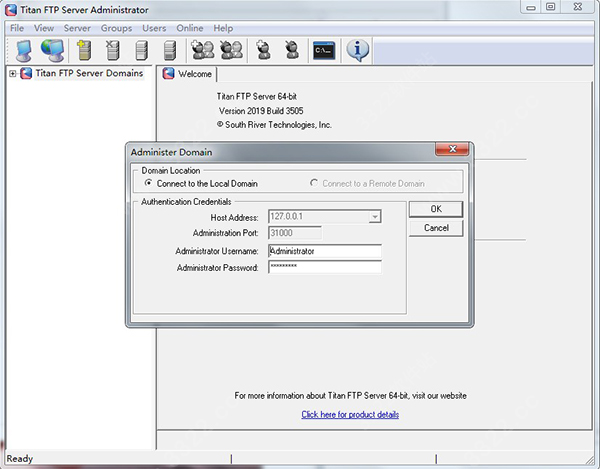Open the Help menu
Screen dimensions: 600x469
[x=223, y=28]
